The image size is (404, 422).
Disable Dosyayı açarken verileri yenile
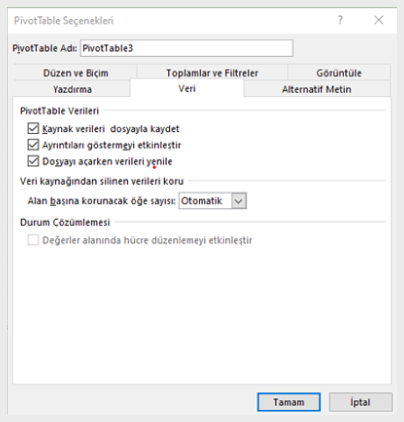(33, 161)
